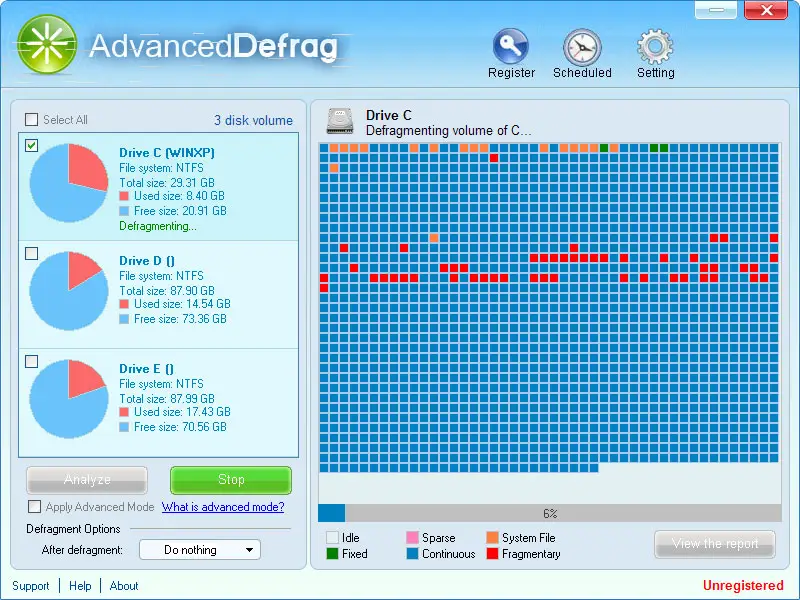Open the After defragment dropdown
Image resolution: width=800 pixels, height=600 pixels.
[200, 550]
